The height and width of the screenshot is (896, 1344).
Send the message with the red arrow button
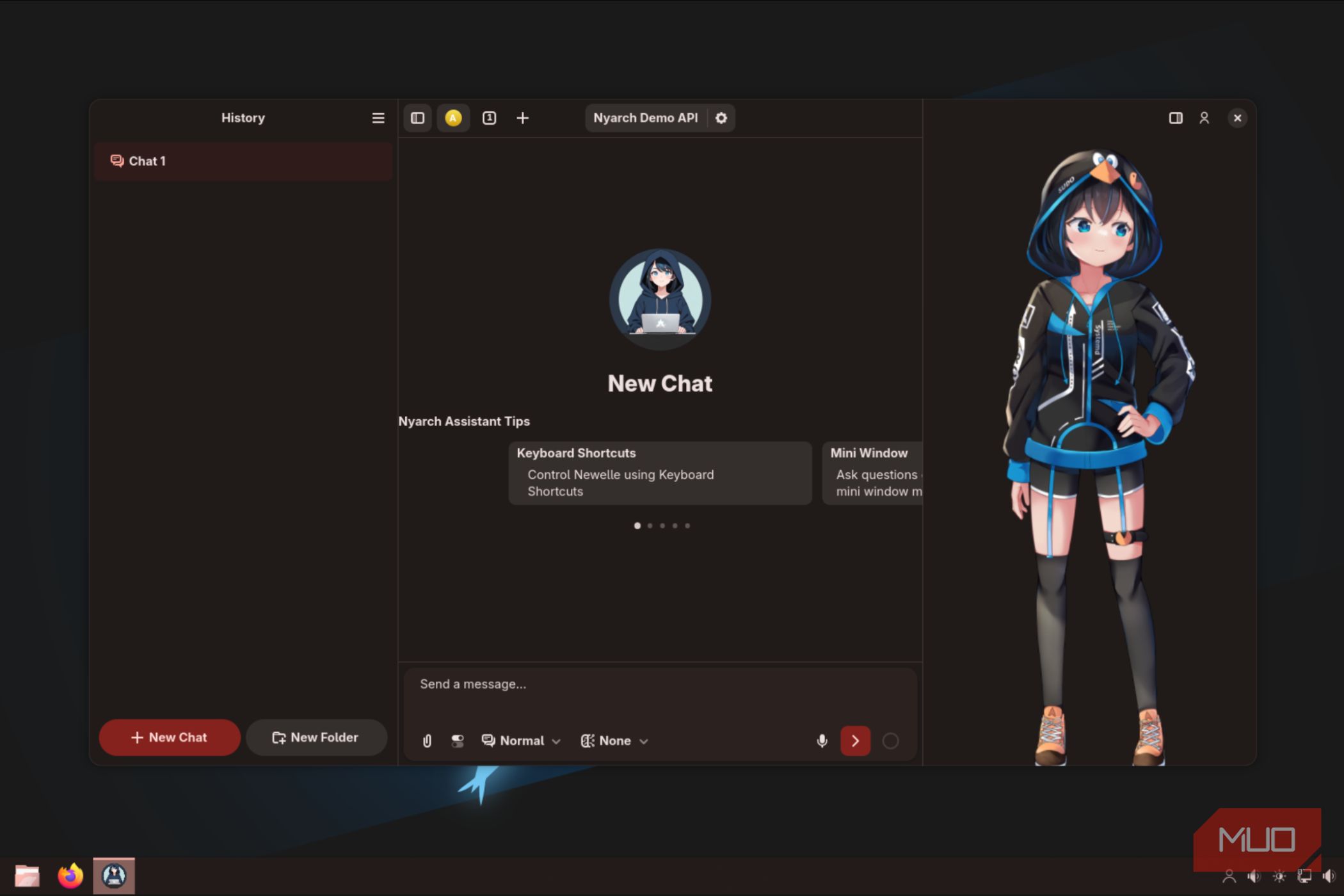coord(855,741)
